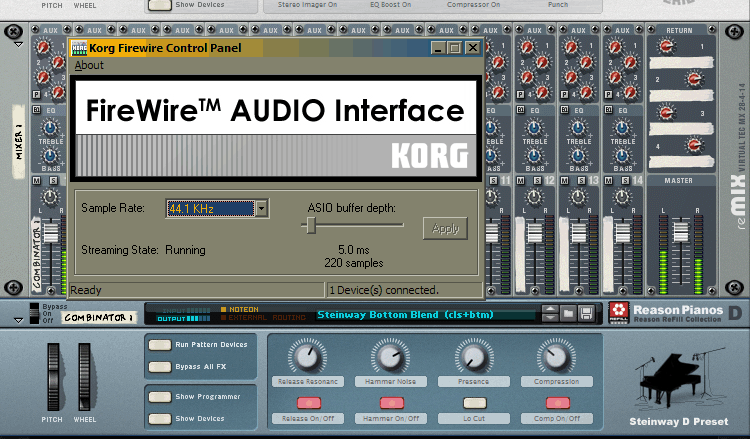
Task: Click the Return 3 knob
Action: [x=666, y=113]
